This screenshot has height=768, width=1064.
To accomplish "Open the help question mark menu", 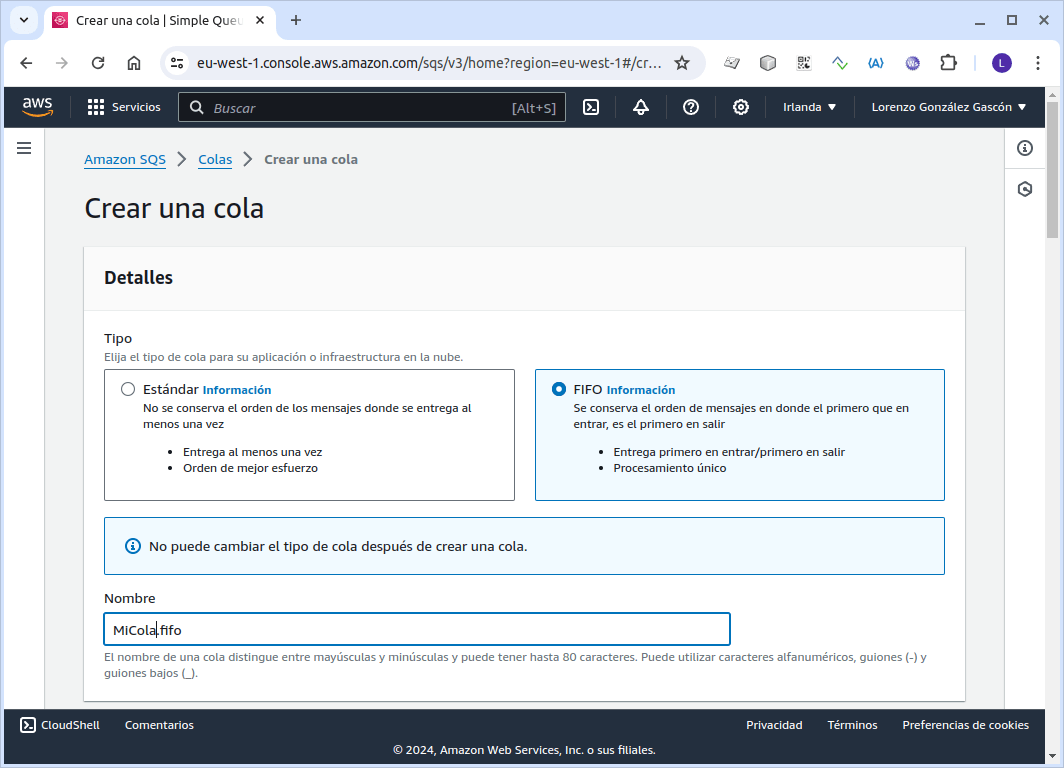I will [x=691, y=107].
